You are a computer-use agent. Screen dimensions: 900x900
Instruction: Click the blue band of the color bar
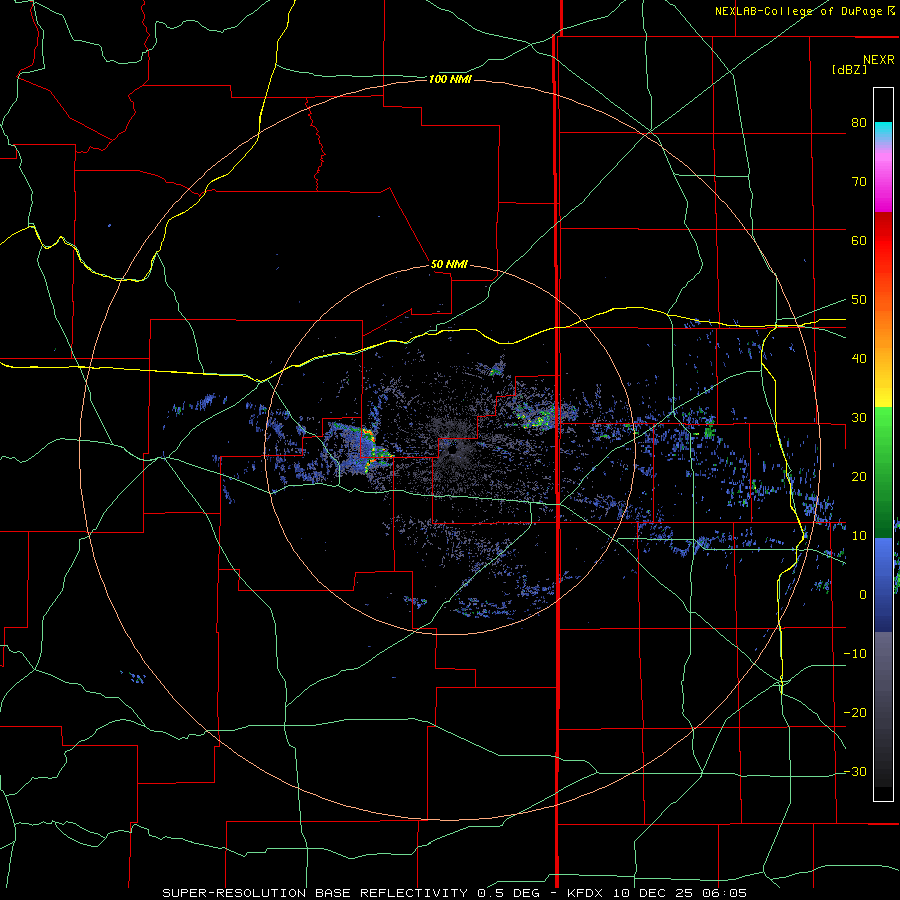point(883,585)
